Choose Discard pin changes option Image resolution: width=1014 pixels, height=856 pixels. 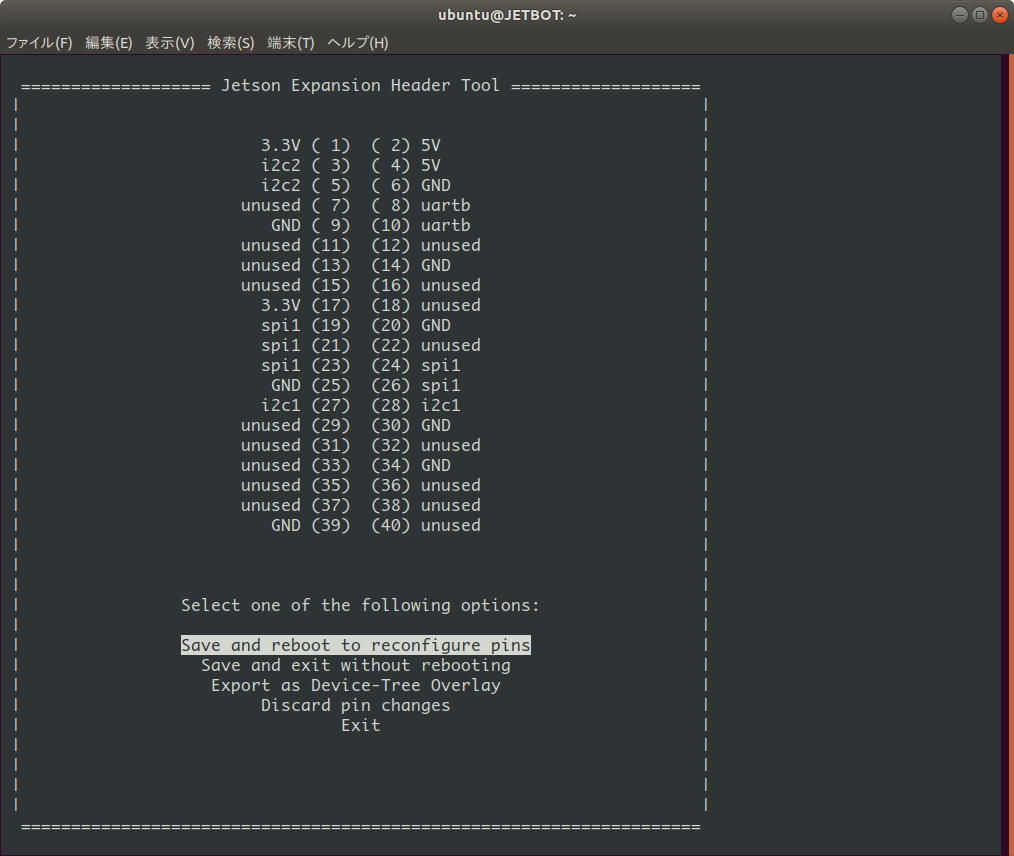tap(356, 705)
